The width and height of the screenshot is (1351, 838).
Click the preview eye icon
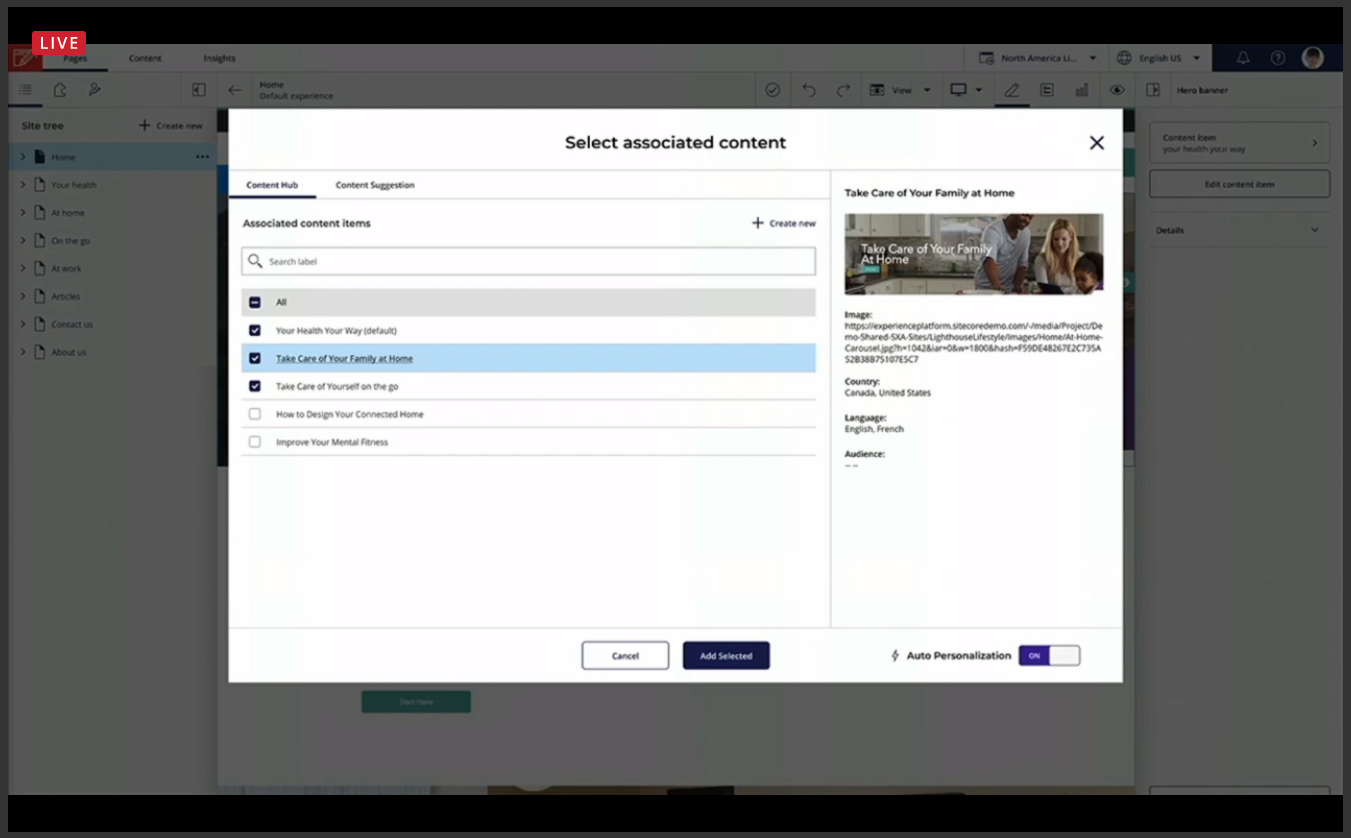pyautogui.click(x=1117, y=90)
